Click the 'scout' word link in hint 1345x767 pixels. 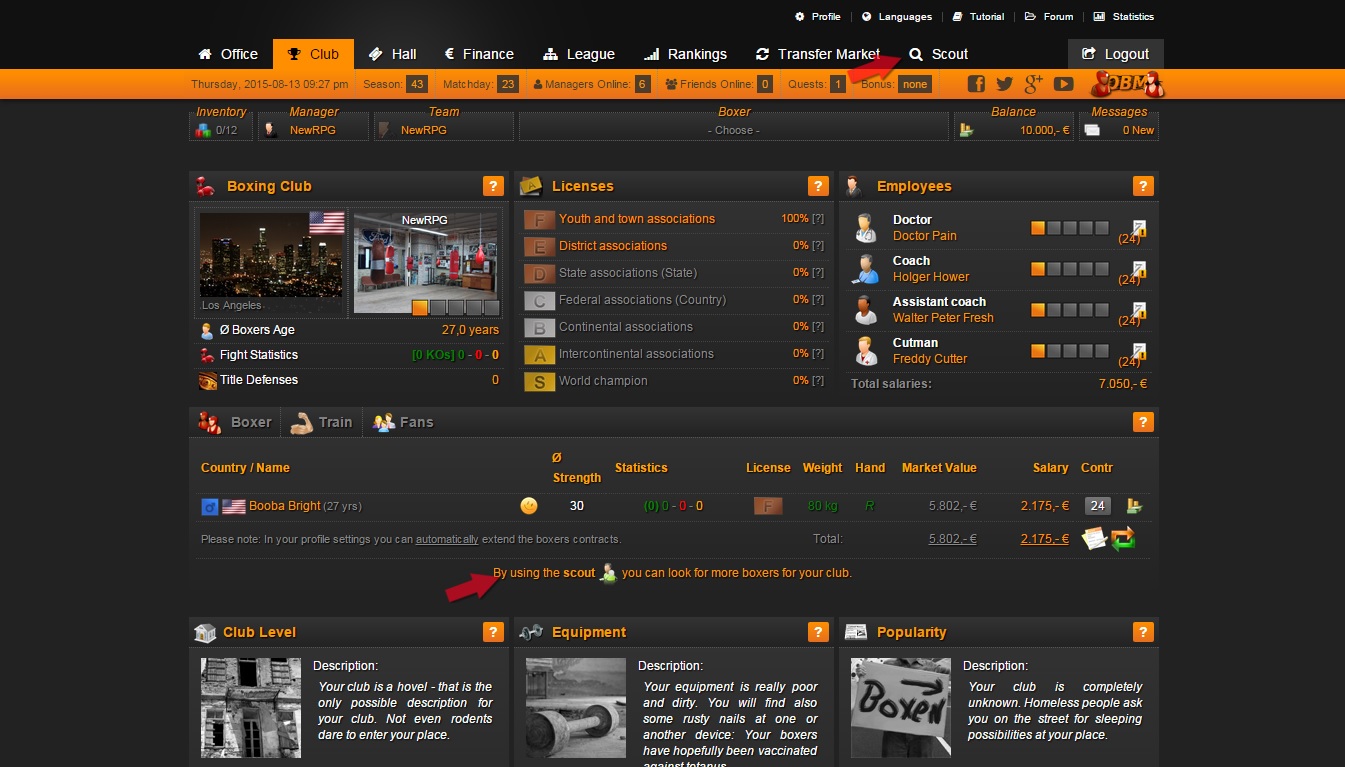click(x=579, y=573)
